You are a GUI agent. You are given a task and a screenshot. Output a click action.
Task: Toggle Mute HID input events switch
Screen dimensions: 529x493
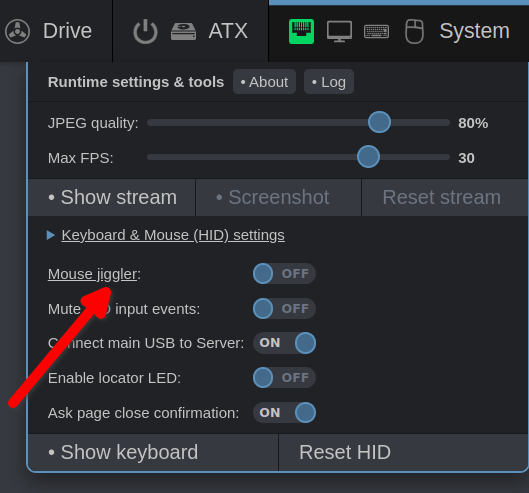point(284,309)
